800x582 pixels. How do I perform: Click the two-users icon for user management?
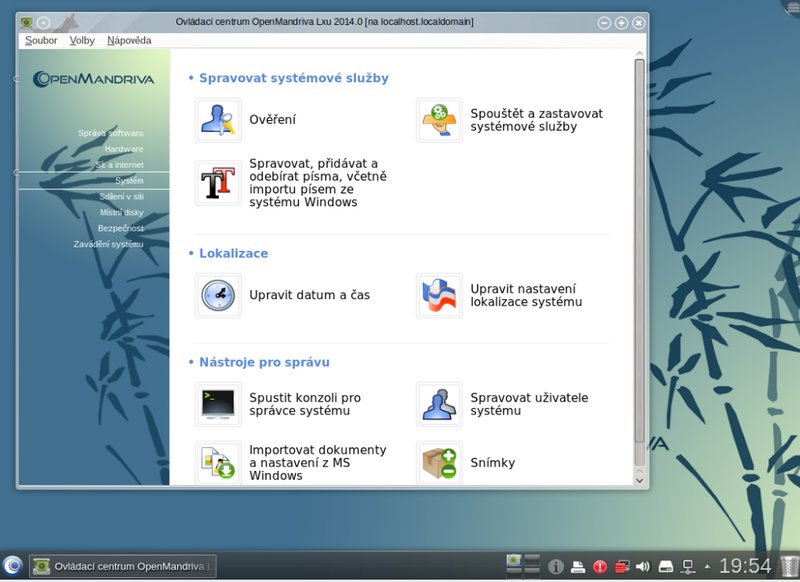pyautogui.click(x=439, y=404)
